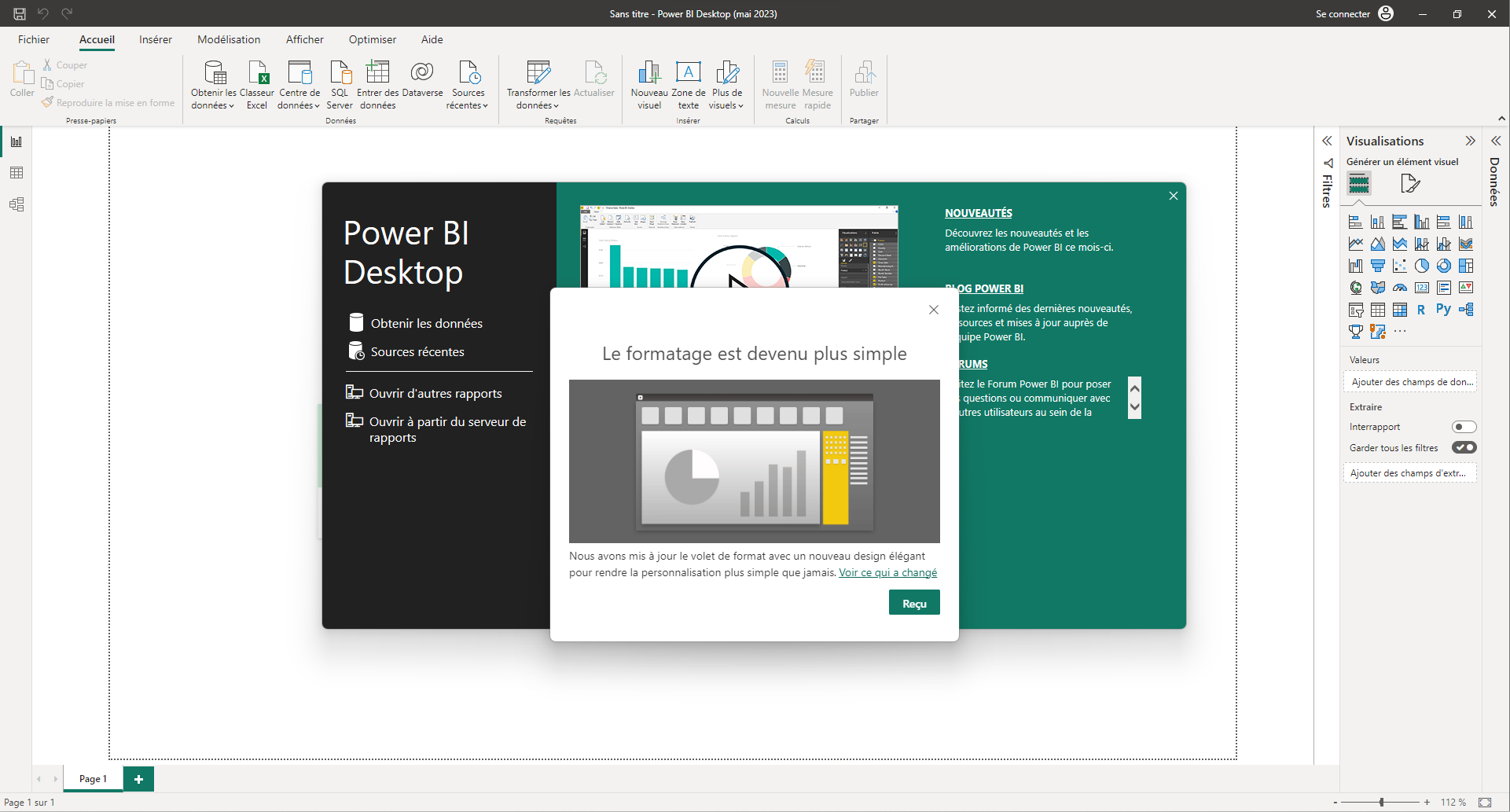Click the Page 1 tab

[x=93, y=778]
